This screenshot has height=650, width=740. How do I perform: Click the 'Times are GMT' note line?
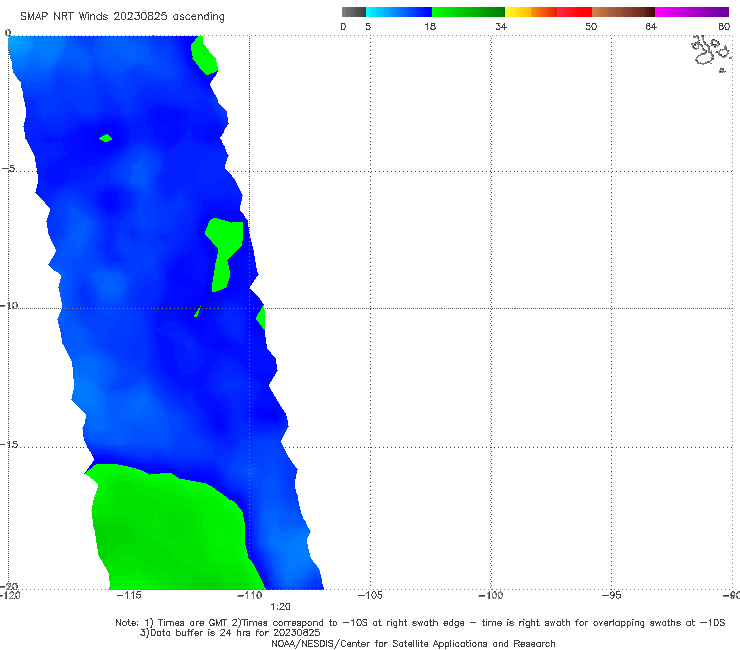(420, 623)
